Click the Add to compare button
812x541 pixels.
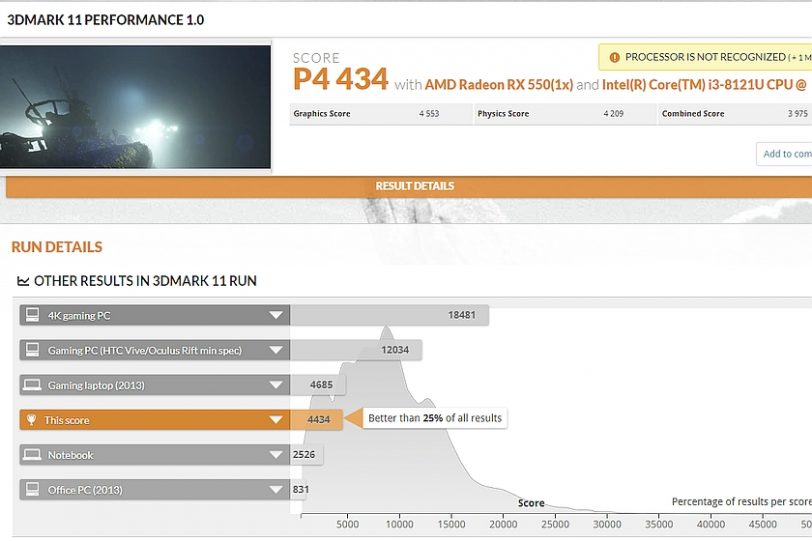click(784, 154)
